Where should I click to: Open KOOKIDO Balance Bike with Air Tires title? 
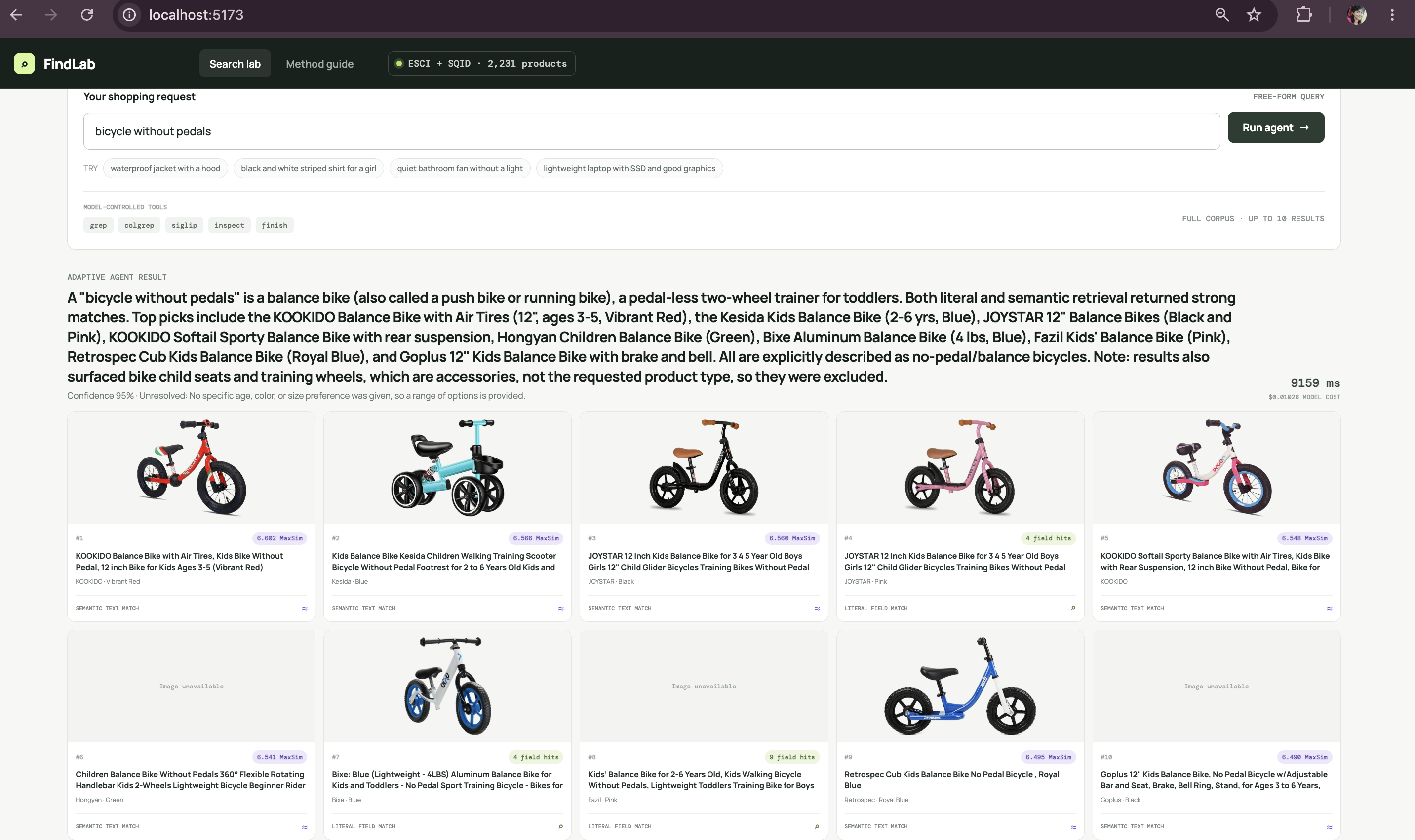(180, 562)
